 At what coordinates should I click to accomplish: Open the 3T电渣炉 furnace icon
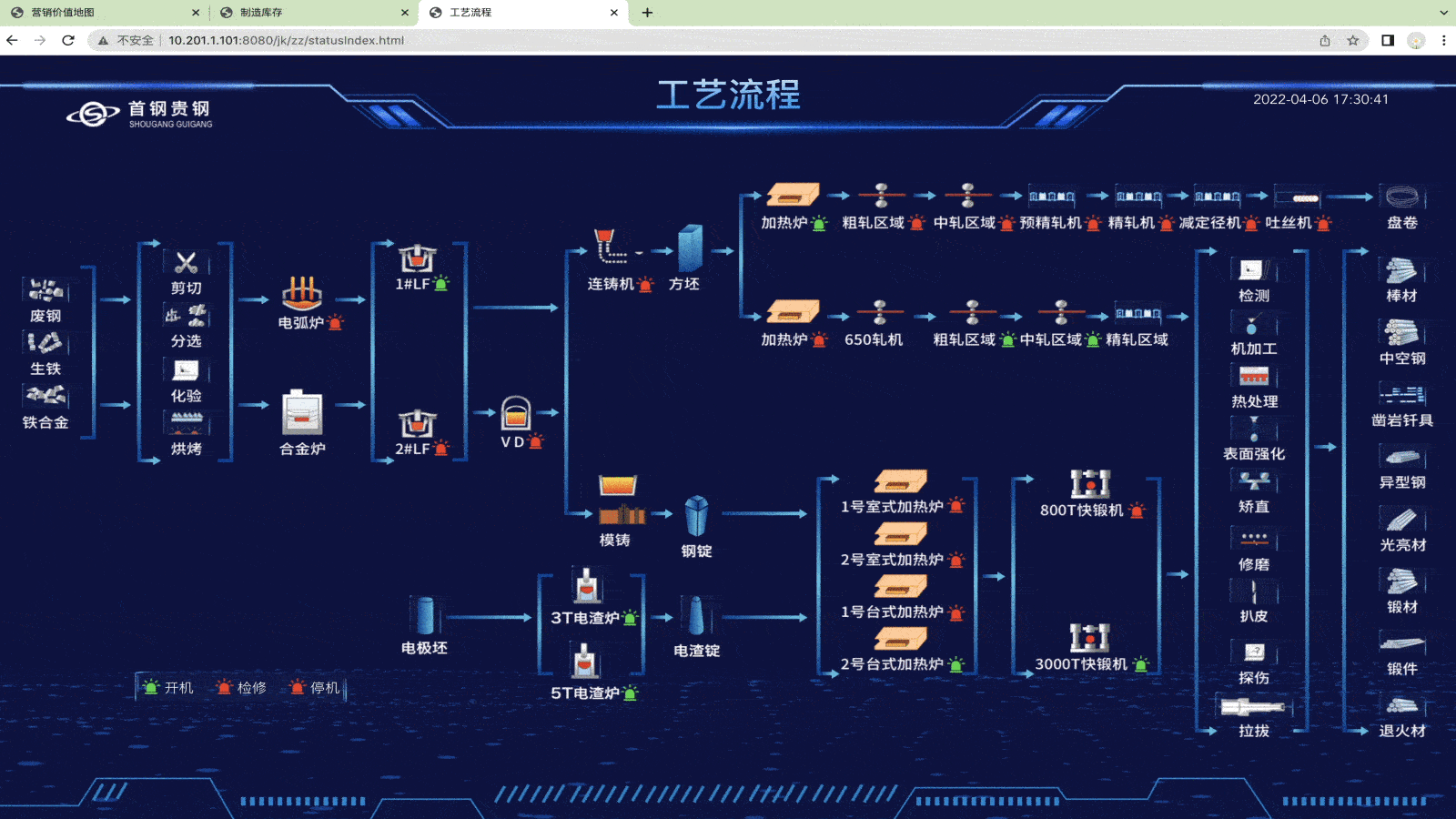587,586
